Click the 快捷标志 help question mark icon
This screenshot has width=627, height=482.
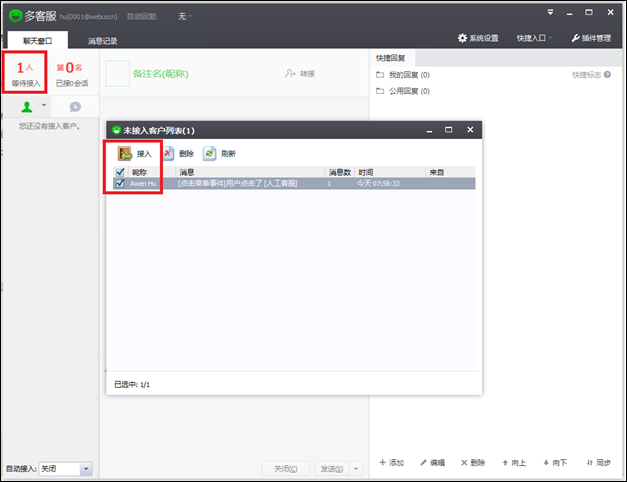(607, 75)
